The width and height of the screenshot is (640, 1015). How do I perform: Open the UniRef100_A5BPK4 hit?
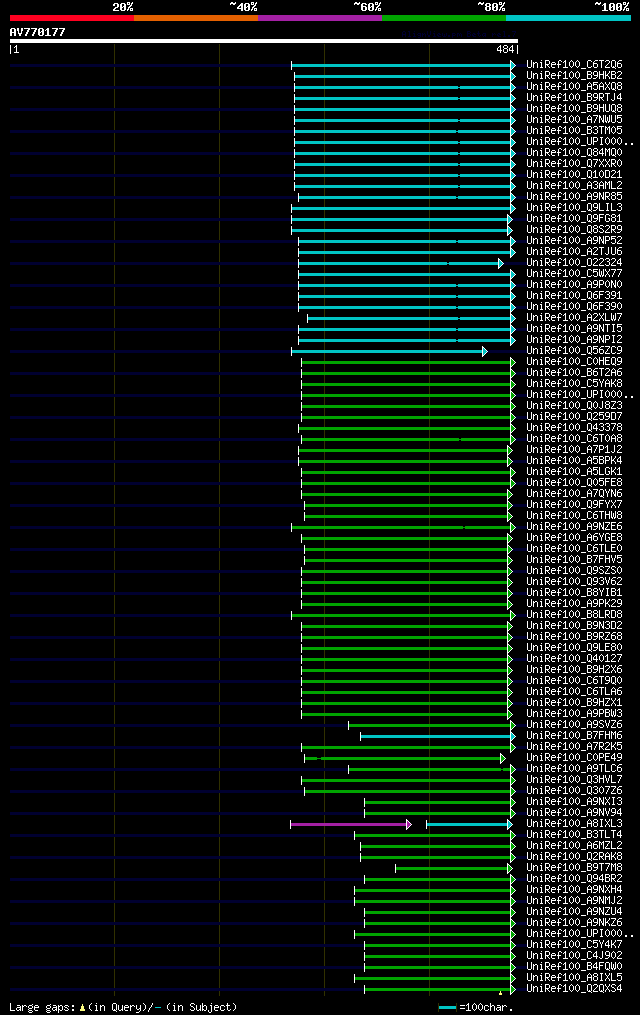tap(574, 461)
